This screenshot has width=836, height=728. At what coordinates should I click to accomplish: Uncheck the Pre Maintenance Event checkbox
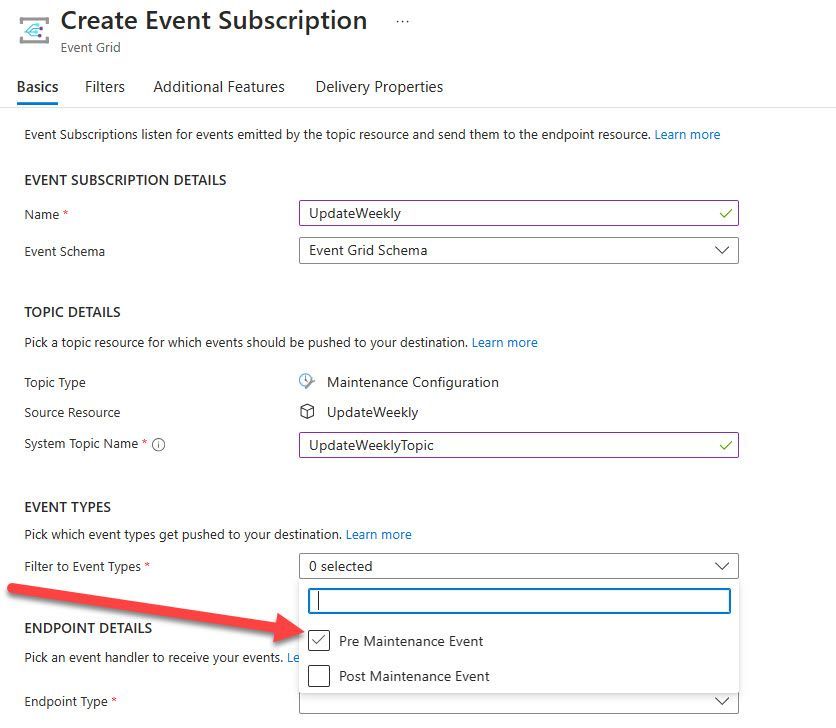pos(319,641)
